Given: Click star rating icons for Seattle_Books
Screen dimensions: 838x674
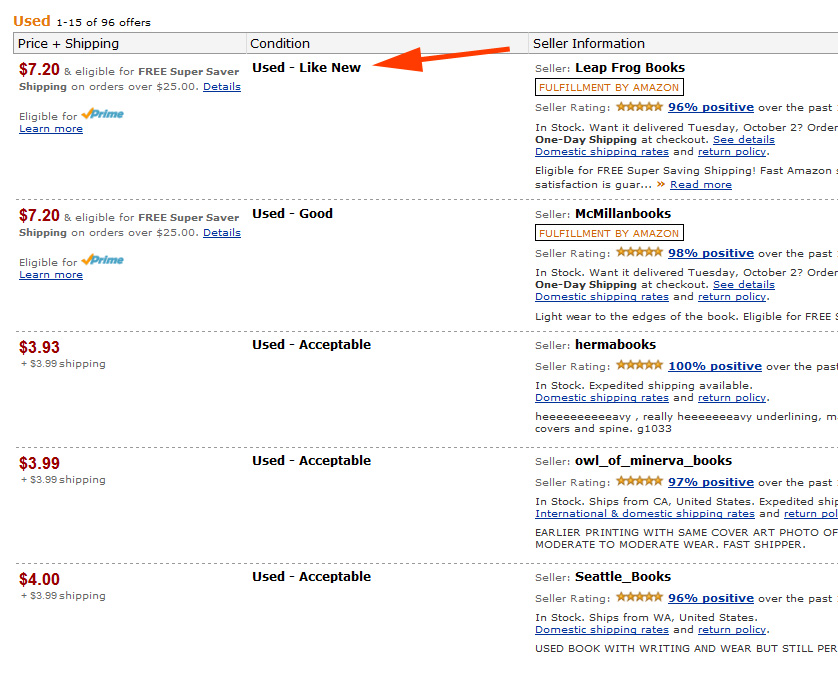Looking at the screenshot, I should coord(639,597).
